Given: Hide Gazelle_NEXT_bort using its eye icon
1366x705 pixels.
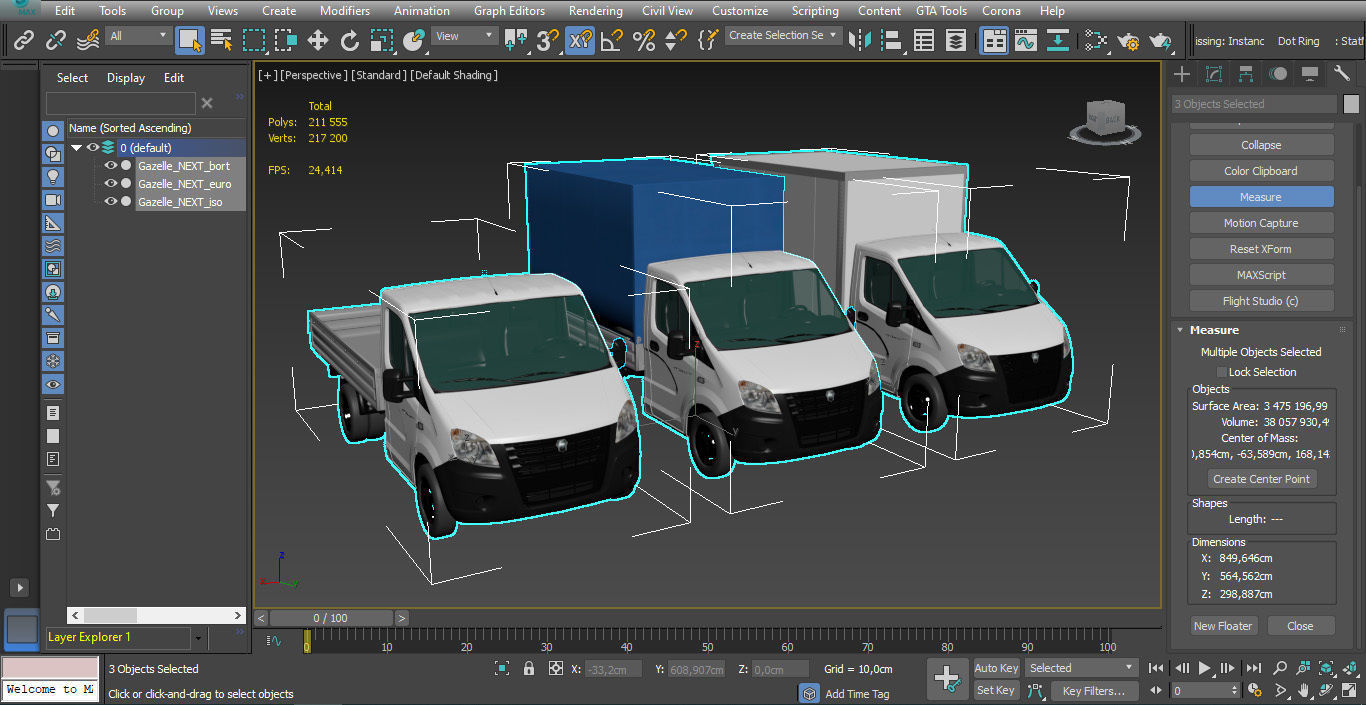Looking at the screenshot, I should [110, 166].
